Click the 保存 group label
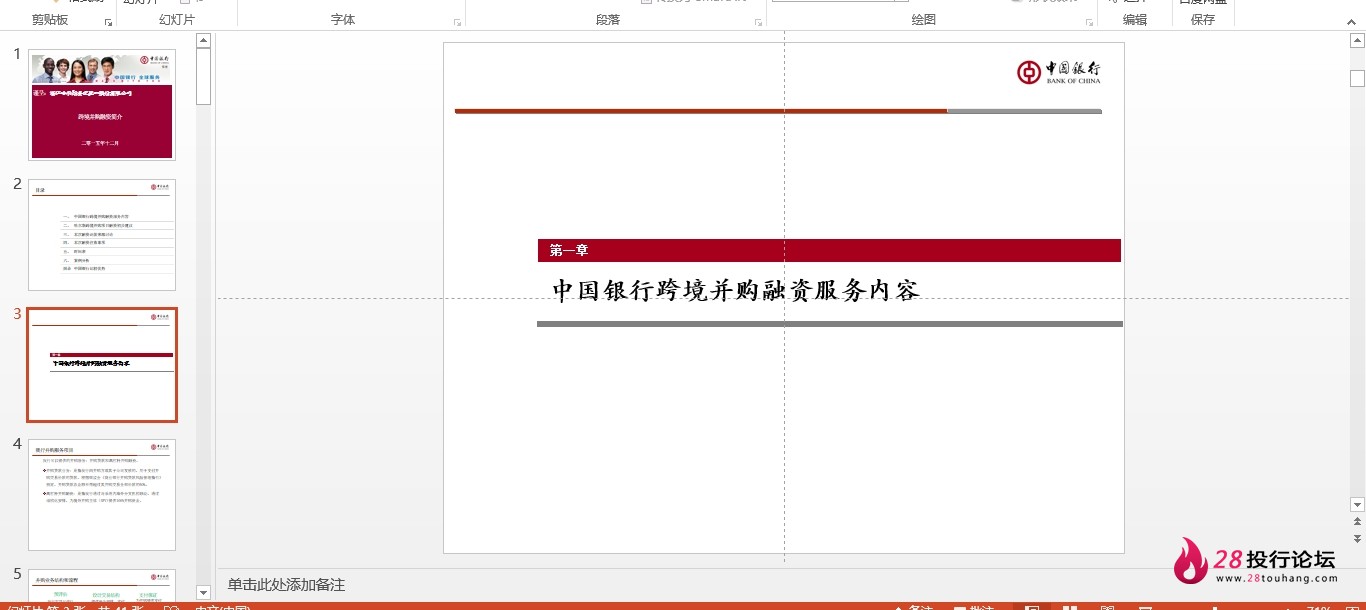Screen dimensions: 1366x610 [1203, 20]
